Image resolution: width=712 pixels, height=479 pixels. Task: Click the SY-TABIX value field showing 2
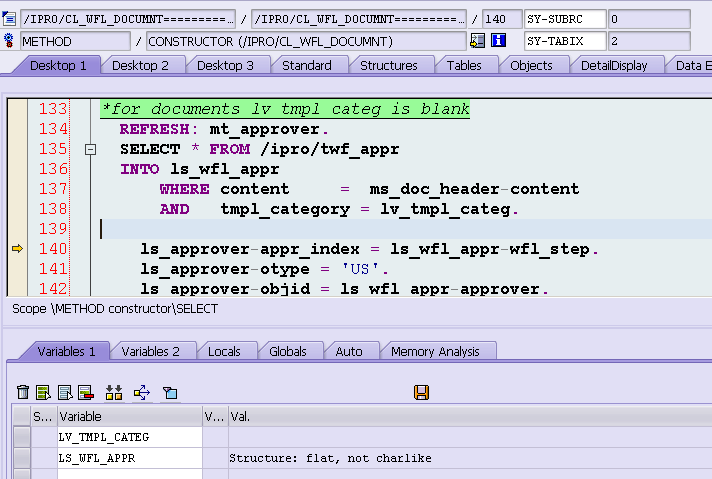click(649, 41)
